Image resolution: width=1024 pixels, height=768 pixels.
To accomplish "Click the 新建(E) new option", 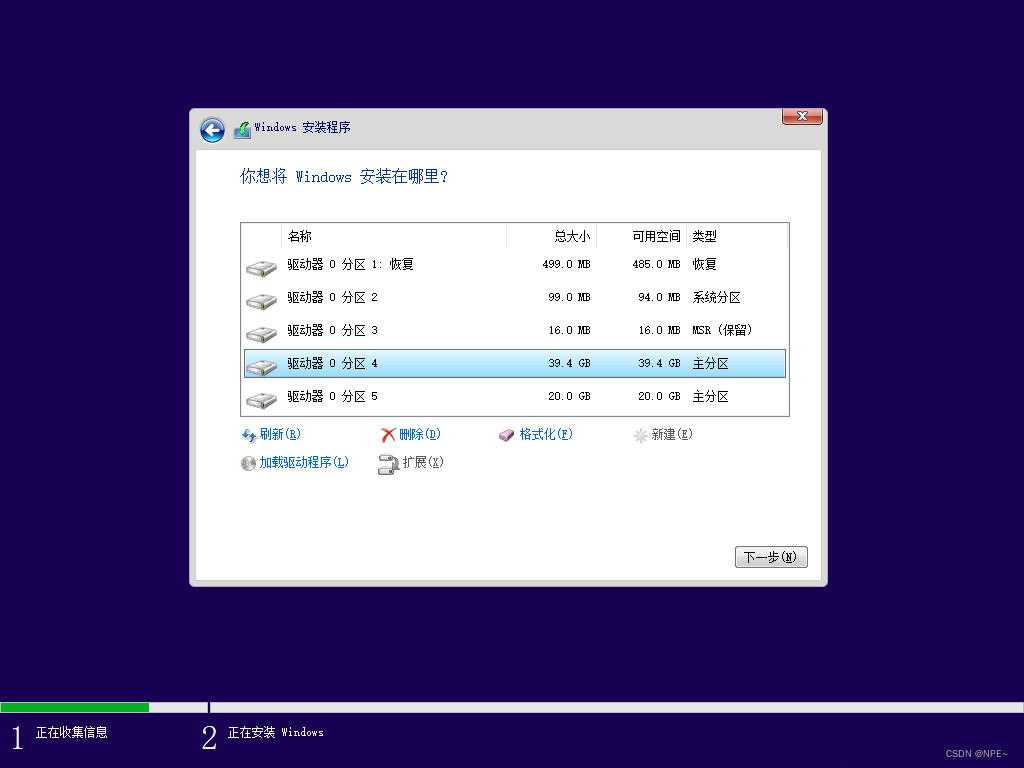I will (x=672, y=434).
